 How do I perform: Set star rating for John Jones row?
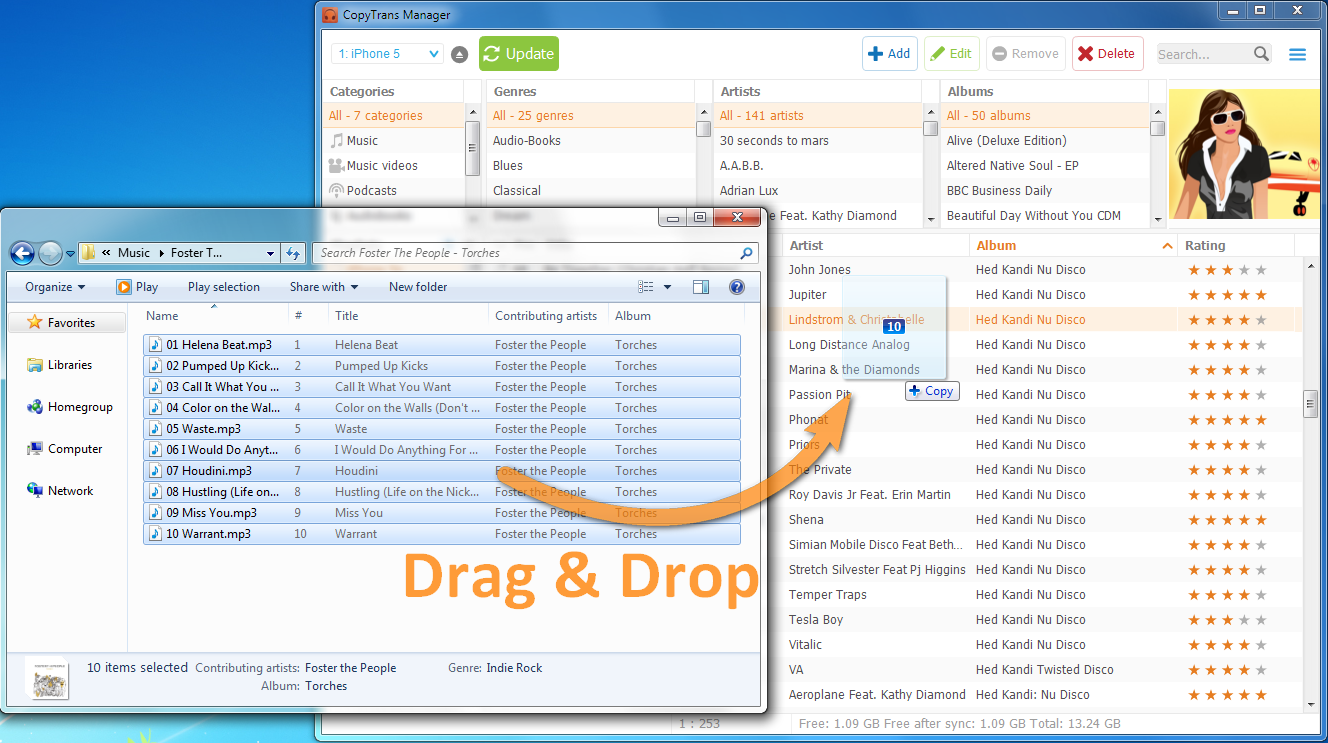[1226, 270]
